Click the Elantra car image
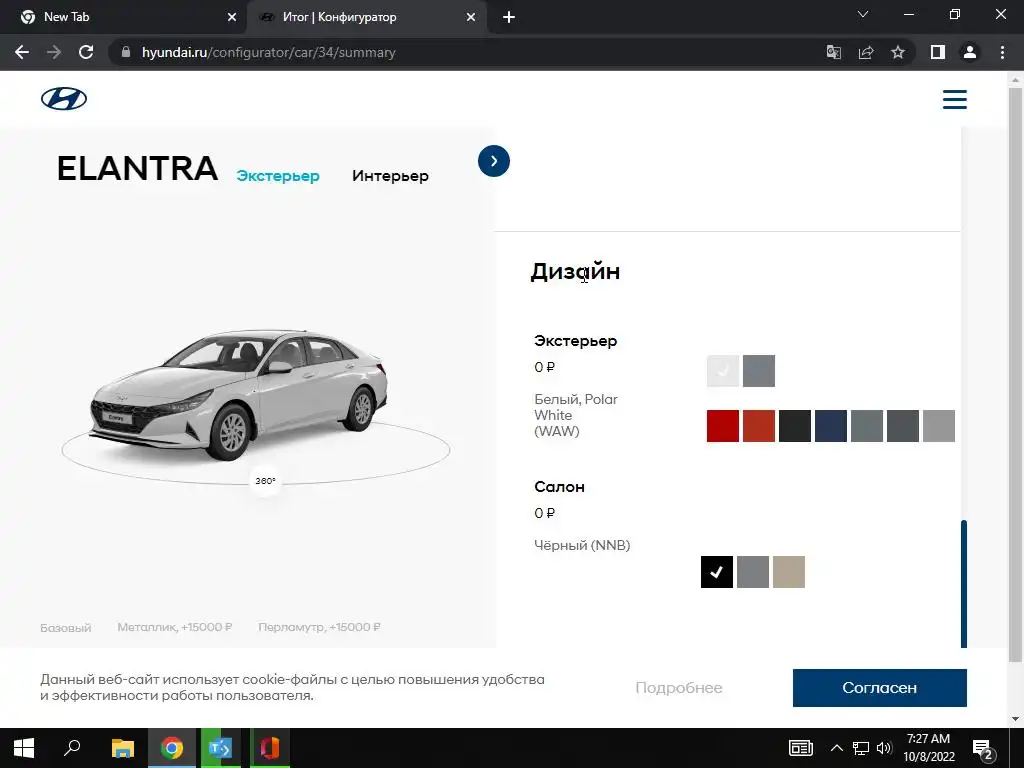The height and width of the screenshot is (768, 1024). (238, 395)
